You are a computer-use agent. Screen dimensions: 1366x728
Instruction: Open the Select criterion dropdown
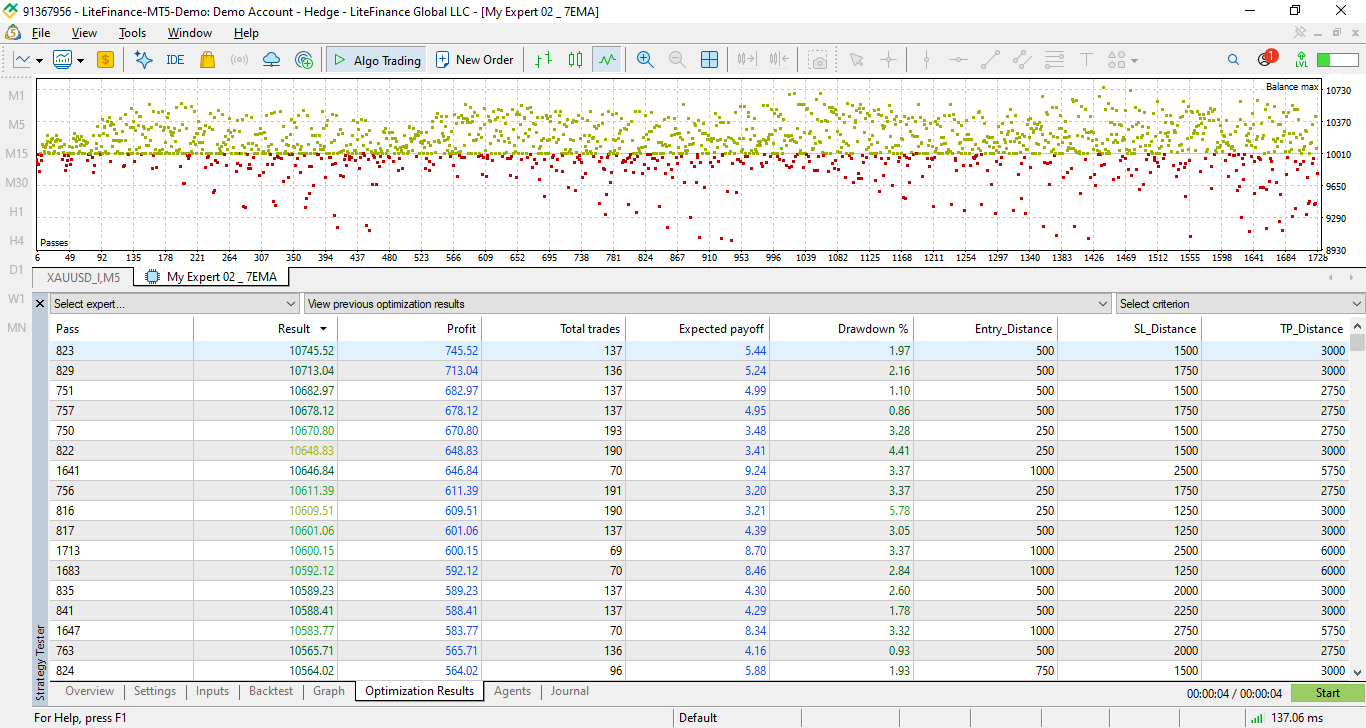pyautogui.click(x=1240, y=304)
